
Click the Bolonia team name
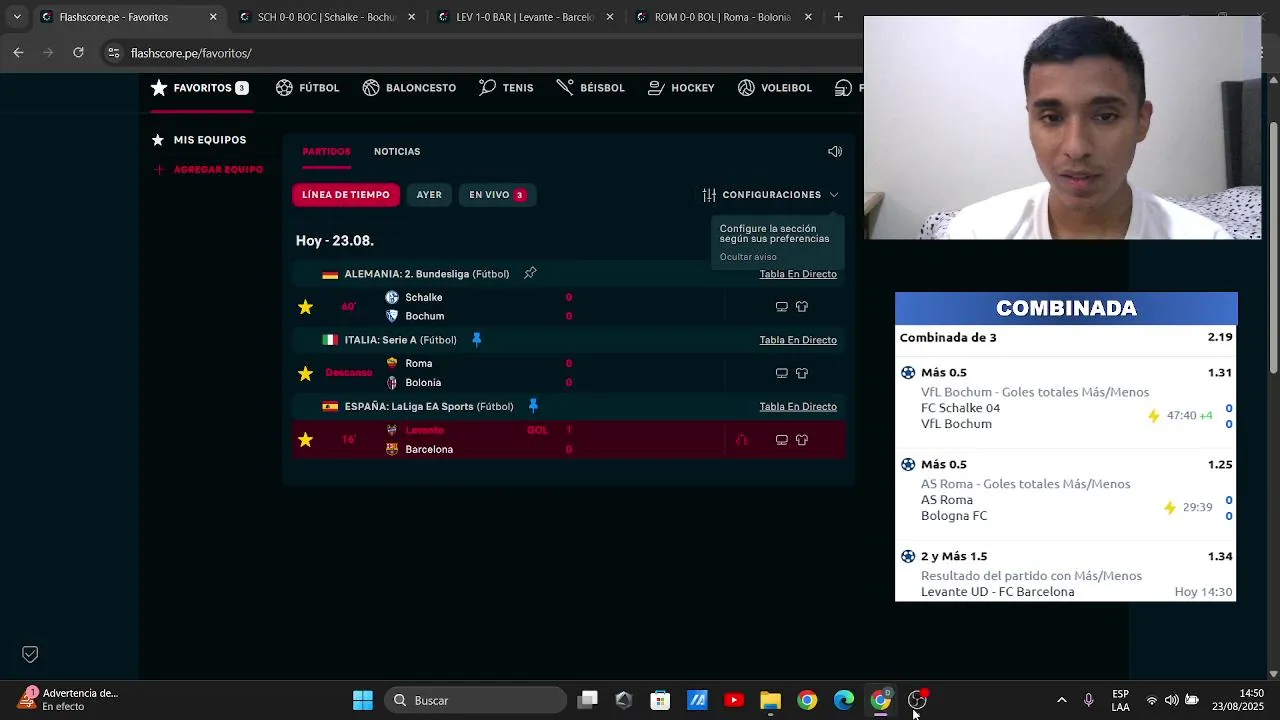coord(423,382)
